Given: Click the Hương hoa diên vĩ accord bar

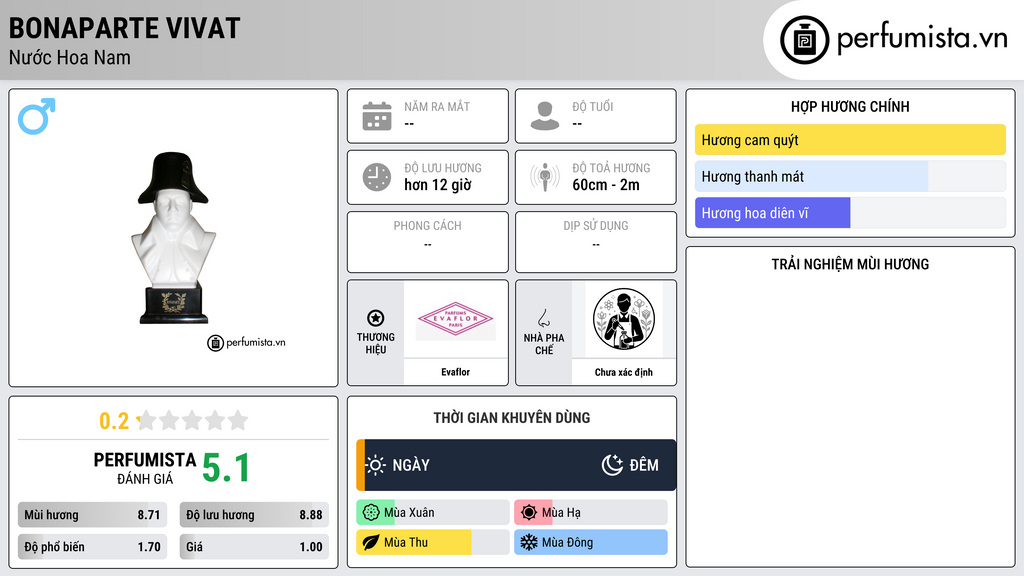Looking at the screenshot, I should coord(850,213).
